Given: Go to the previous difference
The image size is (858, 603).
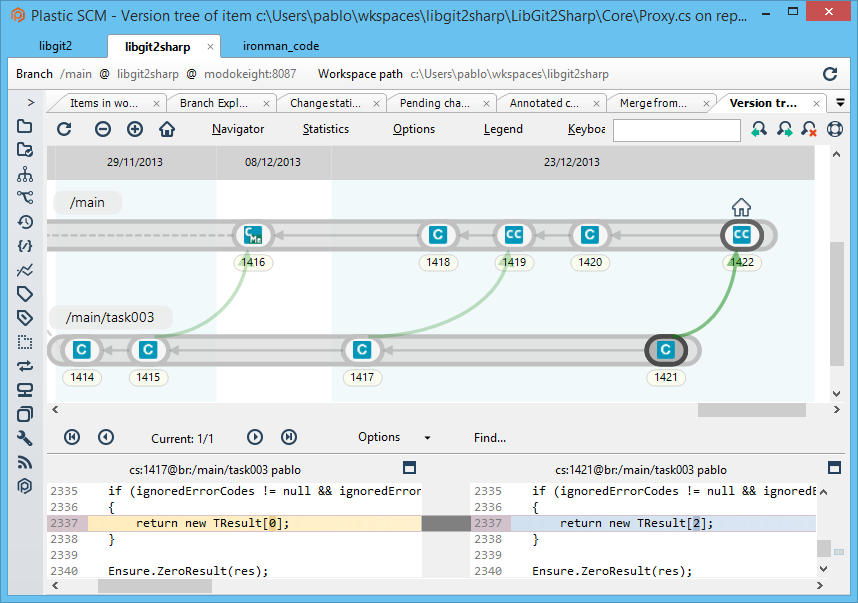Looking at the screenshot, I should [x=106, y=437].
